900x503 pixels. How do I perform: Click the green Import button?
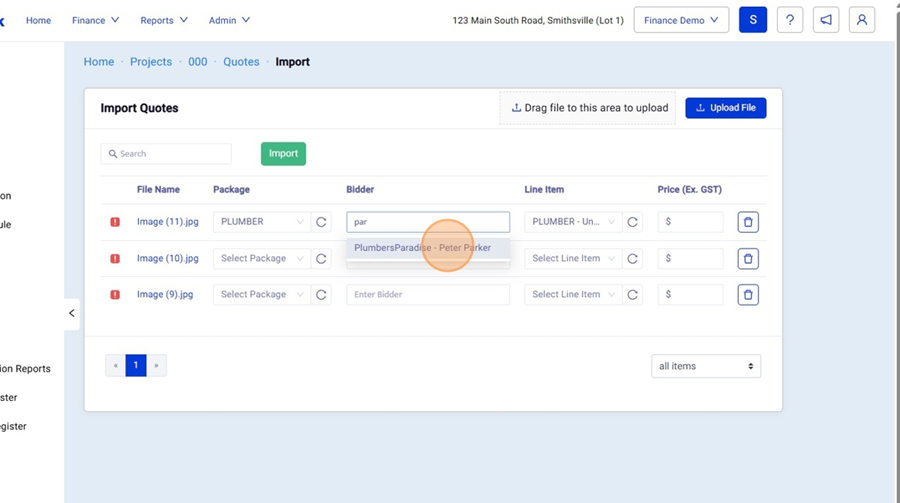tap(283, 154)
